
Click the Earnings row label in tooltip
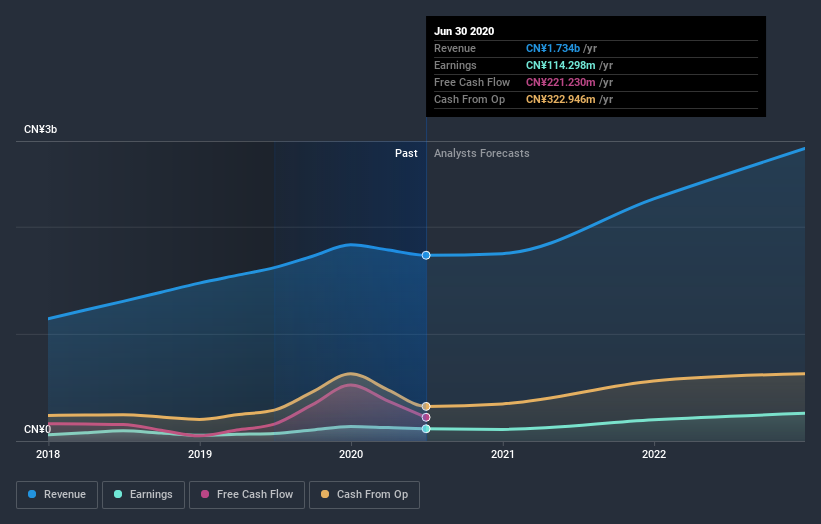click(456, 65)
